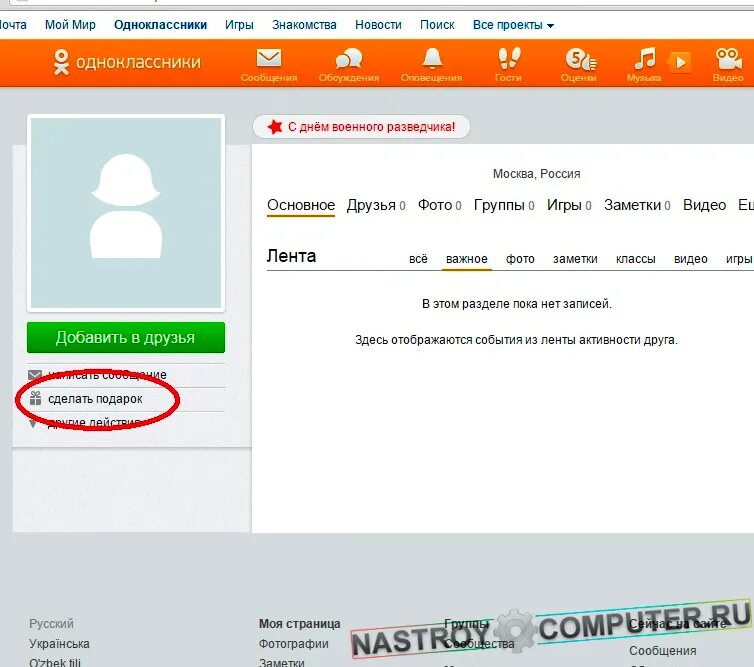Click the music play button icon
754x667 pixels.
tap(680, 62)
